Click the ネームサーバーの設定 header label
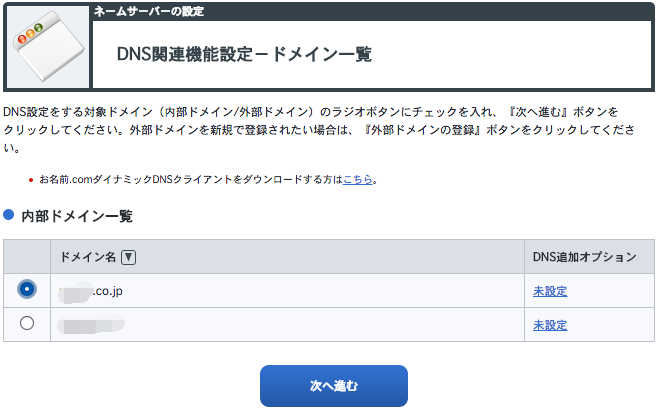Image resolution: width=663 pixels, height=413 pixels. (x=149, y=11)
